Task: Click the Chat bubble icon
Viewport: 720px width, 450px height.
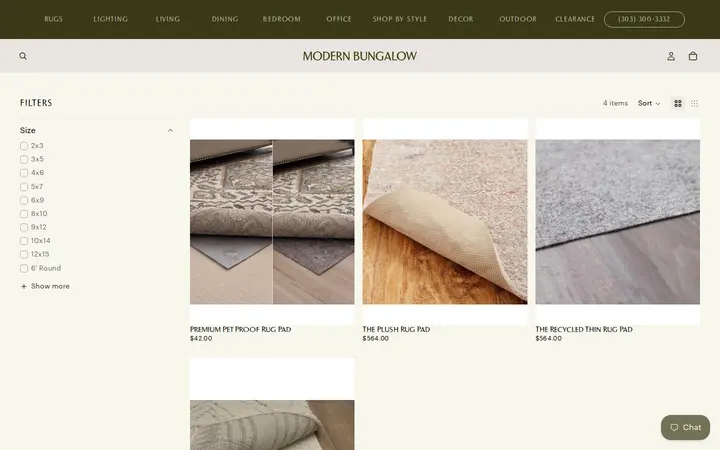Action: [x=674, y=428]
